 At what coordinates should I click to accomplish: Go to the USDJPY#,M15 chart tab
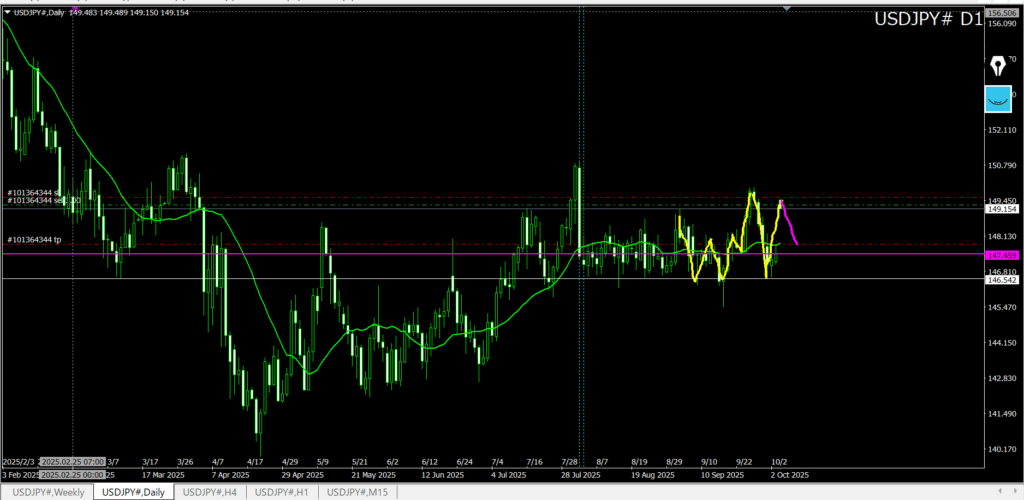click(x=361, y=492)
